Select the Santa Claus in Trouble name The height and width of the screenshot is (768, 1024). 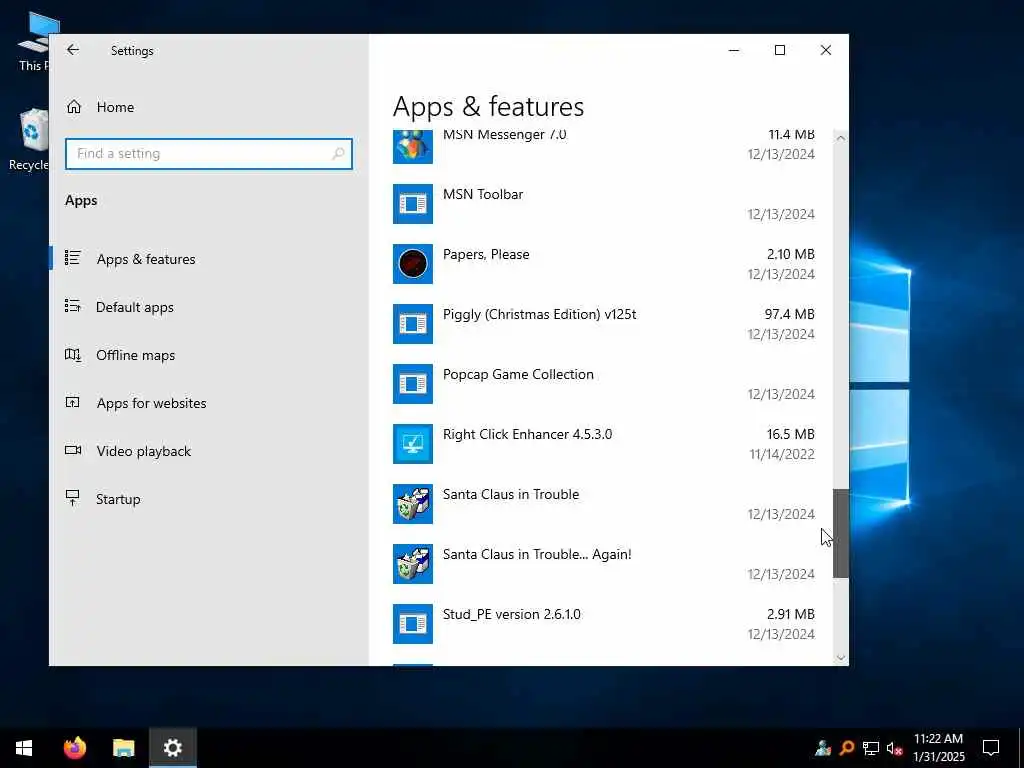(x=511, y=494)
